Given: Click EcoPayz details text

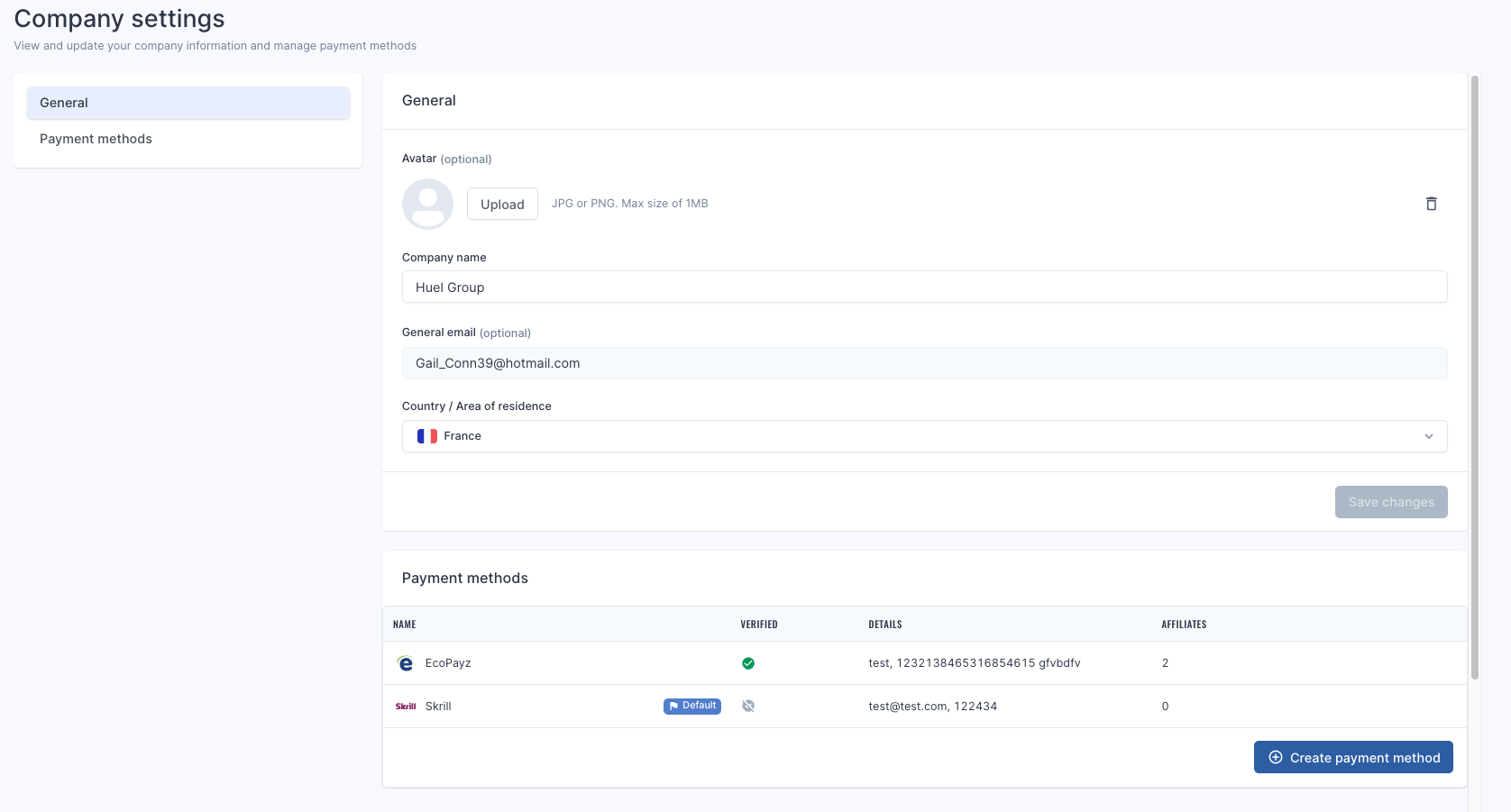Looking at the screenshot, I should coord(975,663).
